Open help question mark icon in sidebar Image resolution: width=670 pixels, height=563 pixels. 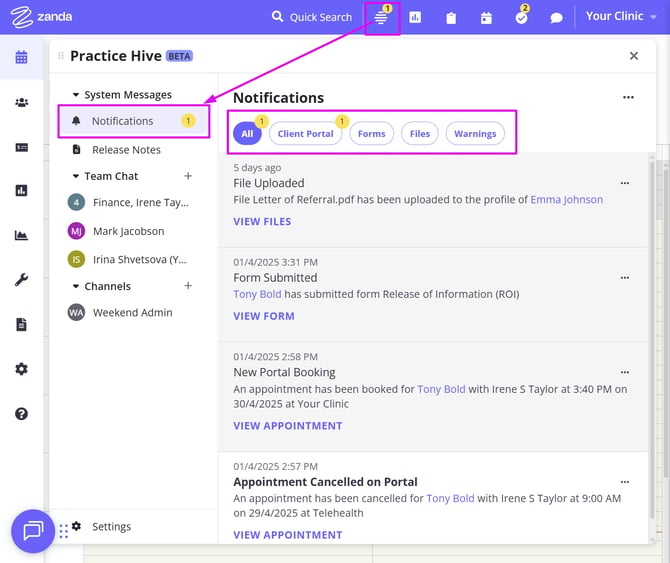pyautogui.click(x=21, y=414)
